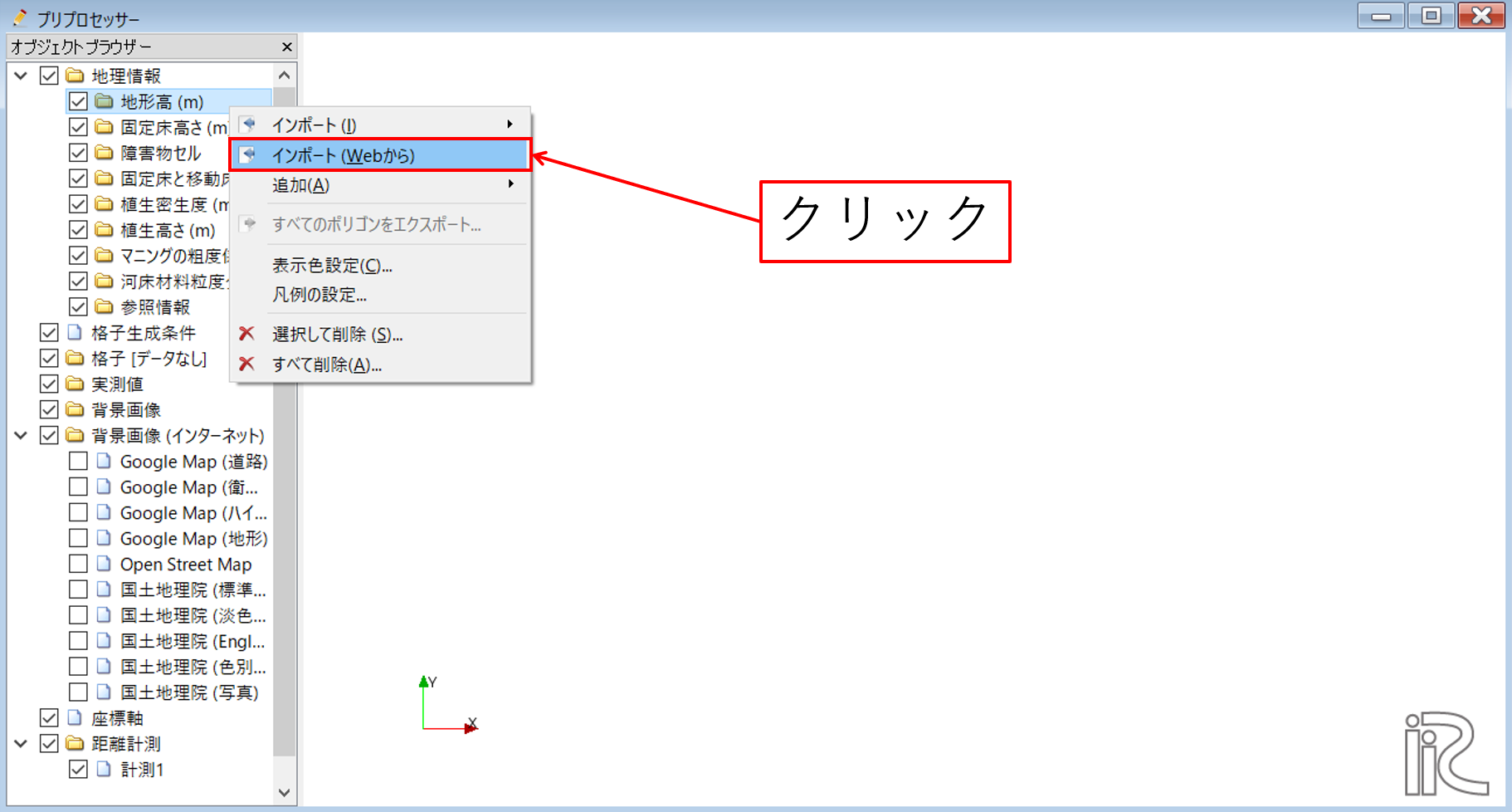1512x812 pixels.
Task: Click the 格子 [データなし] folder icon
Action: tap(75, 359)
